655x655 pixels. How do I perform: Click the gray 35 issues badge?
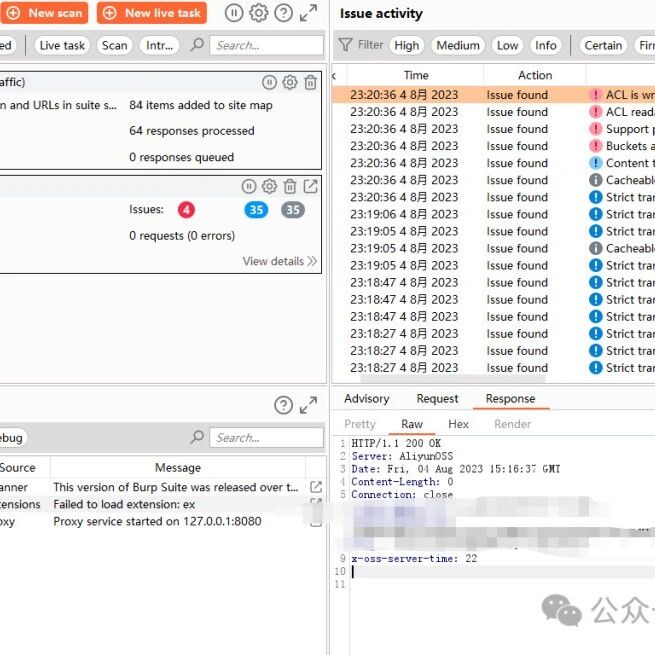293,210
